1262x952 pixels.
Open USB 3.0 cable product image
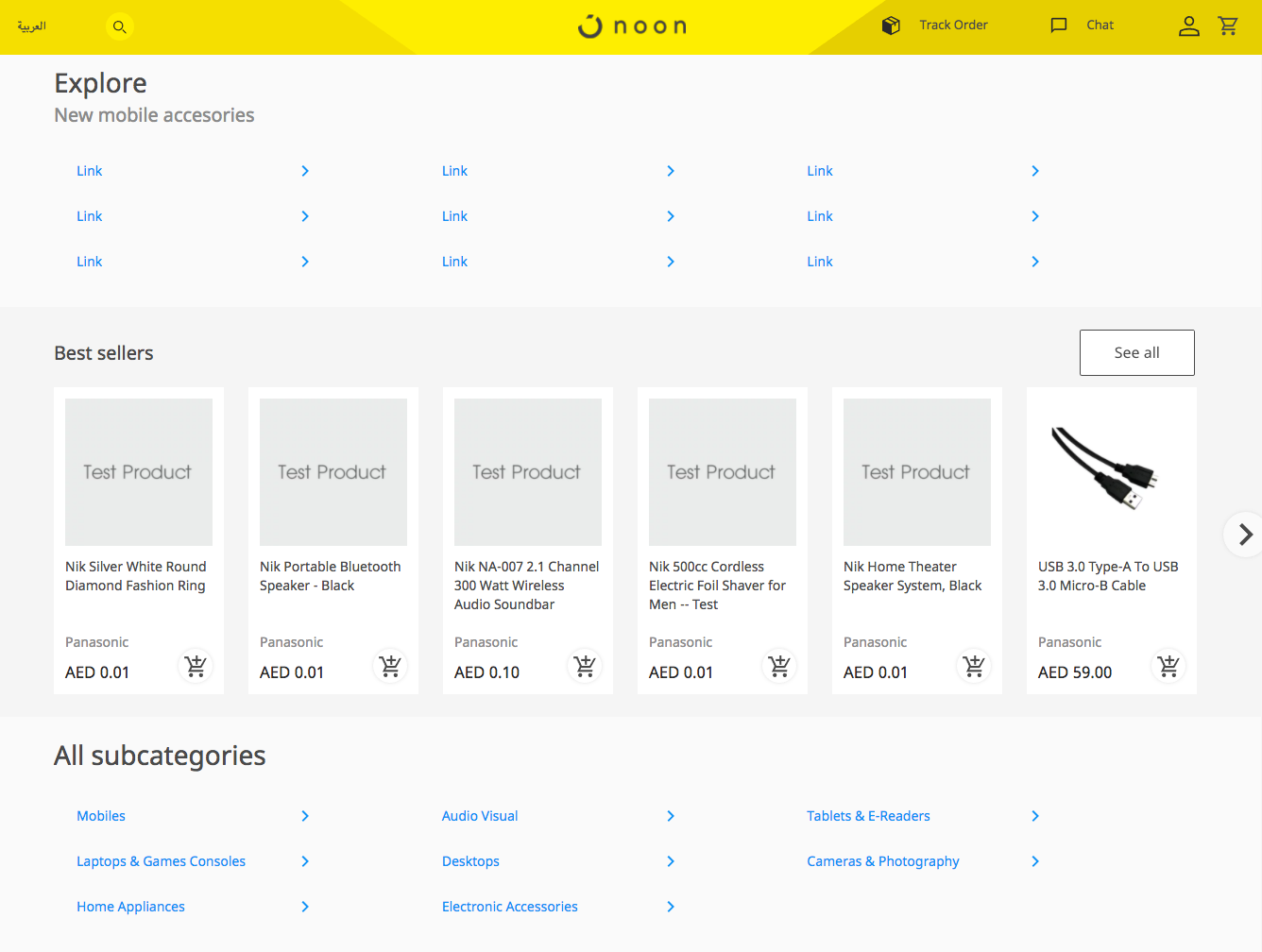click(x=1112, y=472)
